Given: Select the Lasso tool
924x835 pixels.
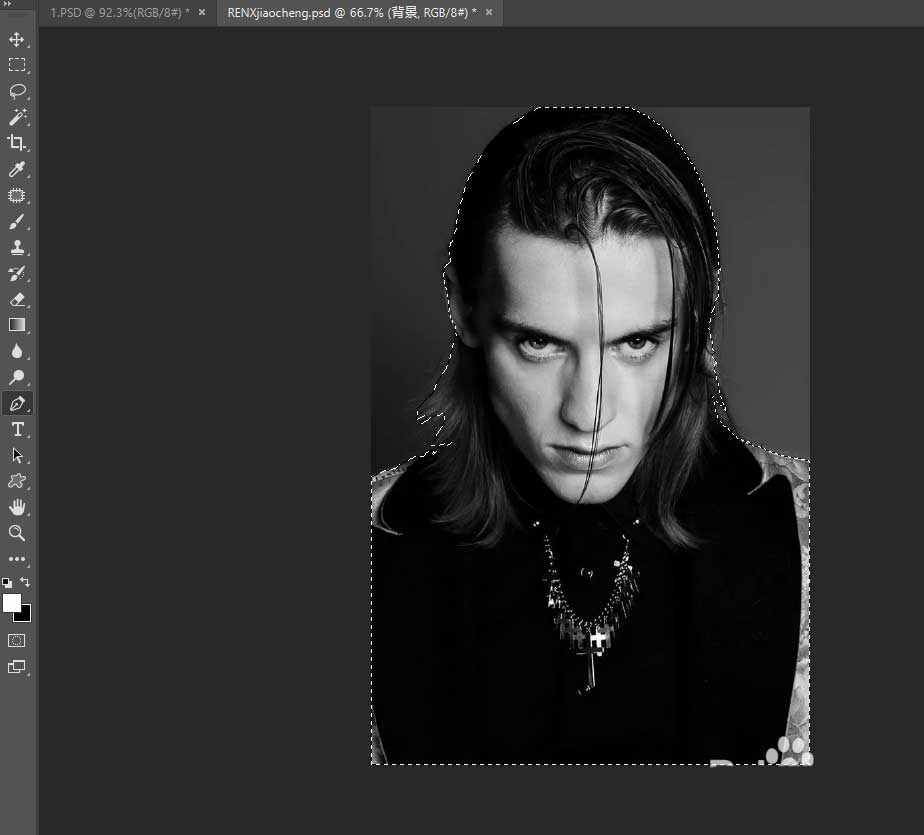Looking at the screenshot, I should point(16,91).
